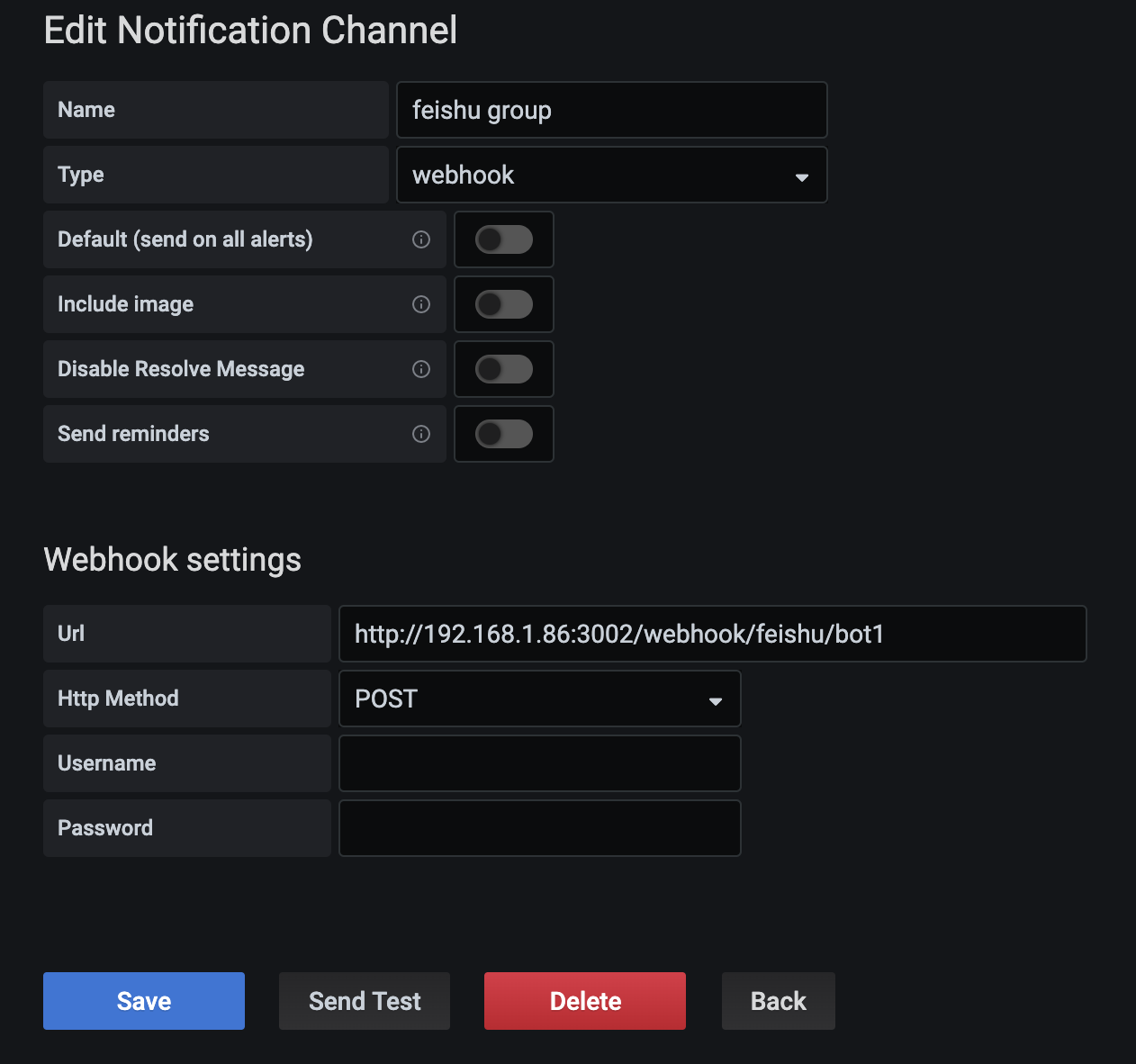Screen dimensions: 1136x1064
Task: Click the webhook Url input field
Action: (712, 634)
